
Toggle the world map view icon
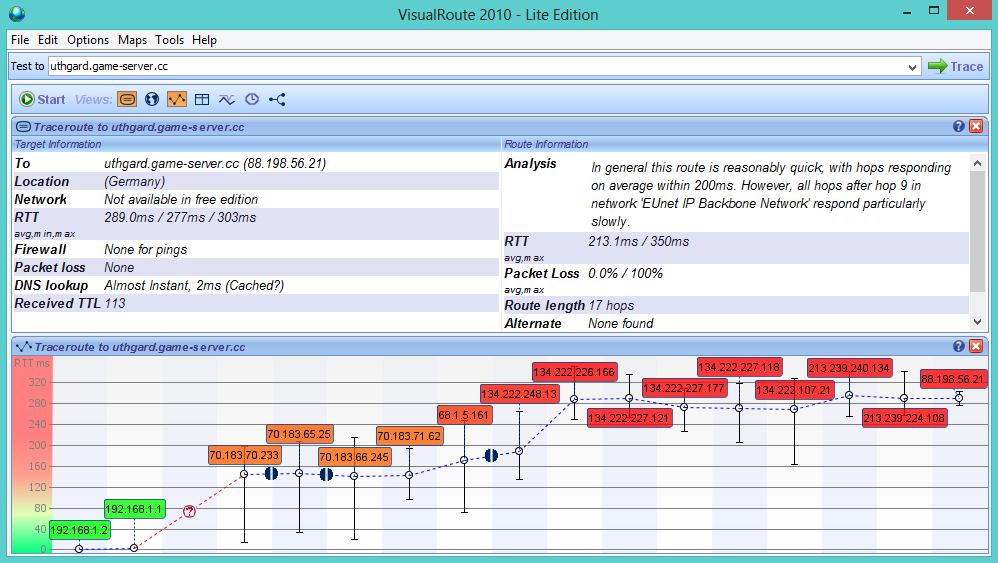[151, 99]
